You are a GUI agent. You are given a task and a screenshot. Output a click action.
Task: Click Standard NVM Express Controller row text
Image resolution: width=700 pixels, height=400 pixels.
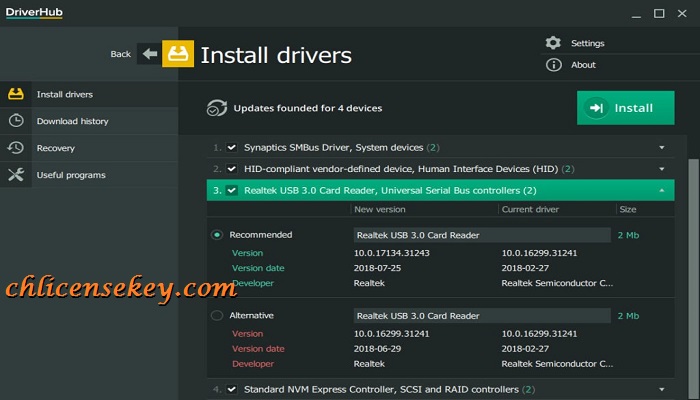tap(389, 389)
